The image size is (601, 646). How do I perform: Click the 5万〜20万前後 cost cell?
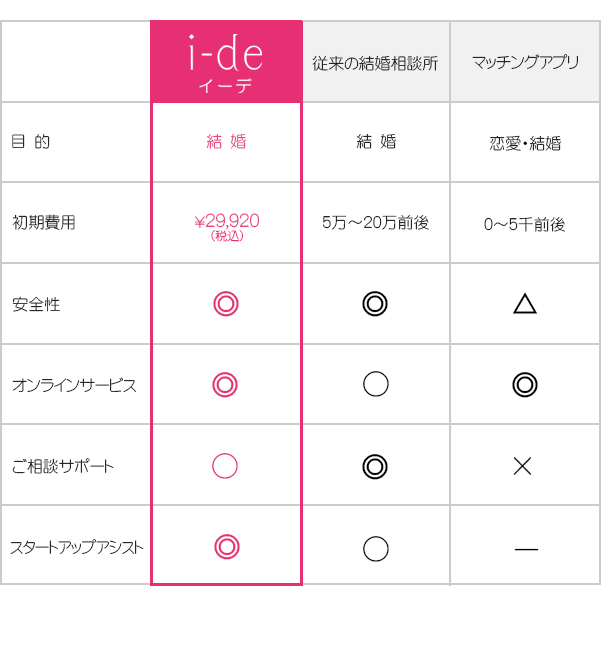(x=375, y=222)
